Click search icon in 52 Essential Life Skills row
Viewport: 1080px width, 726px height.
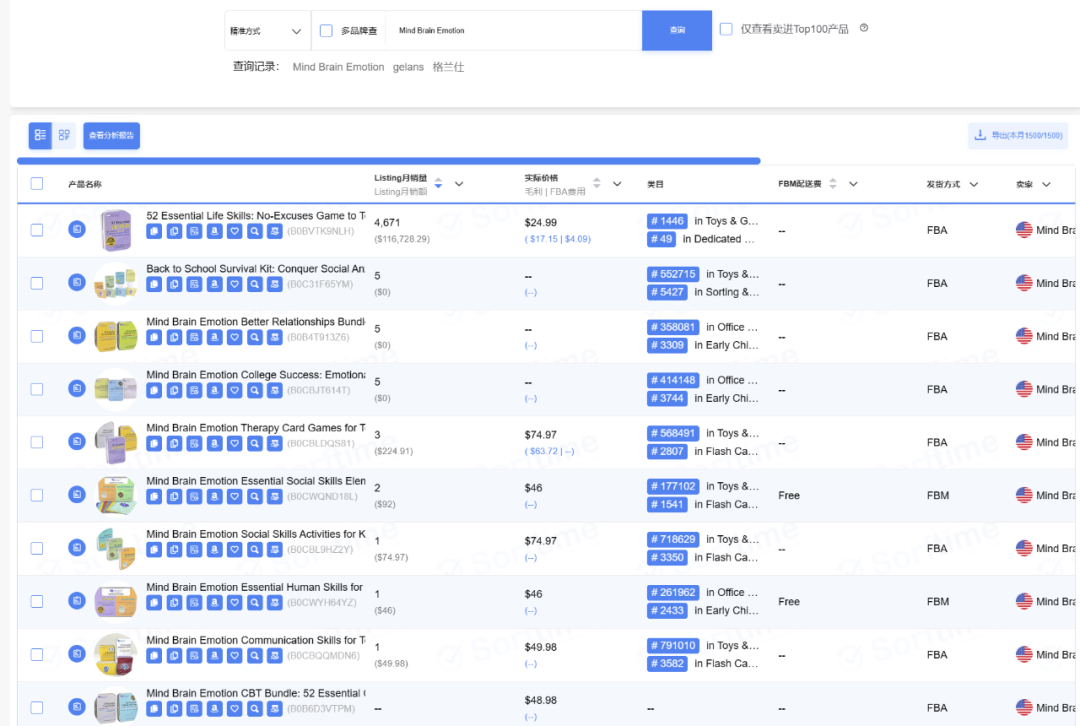254,231
